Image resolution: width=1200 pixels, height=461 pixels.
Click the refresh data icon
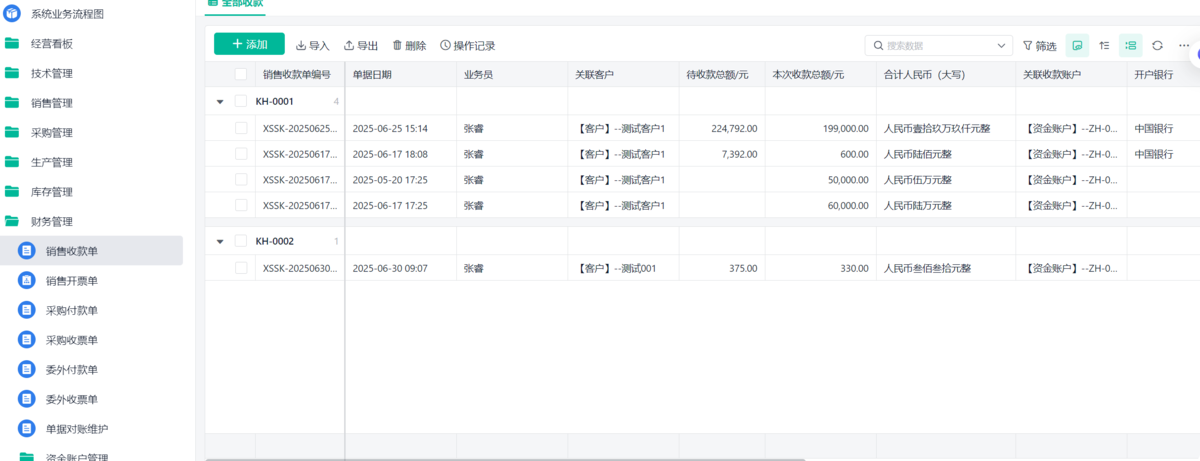pyautogui.click(x=1157, y=45)
